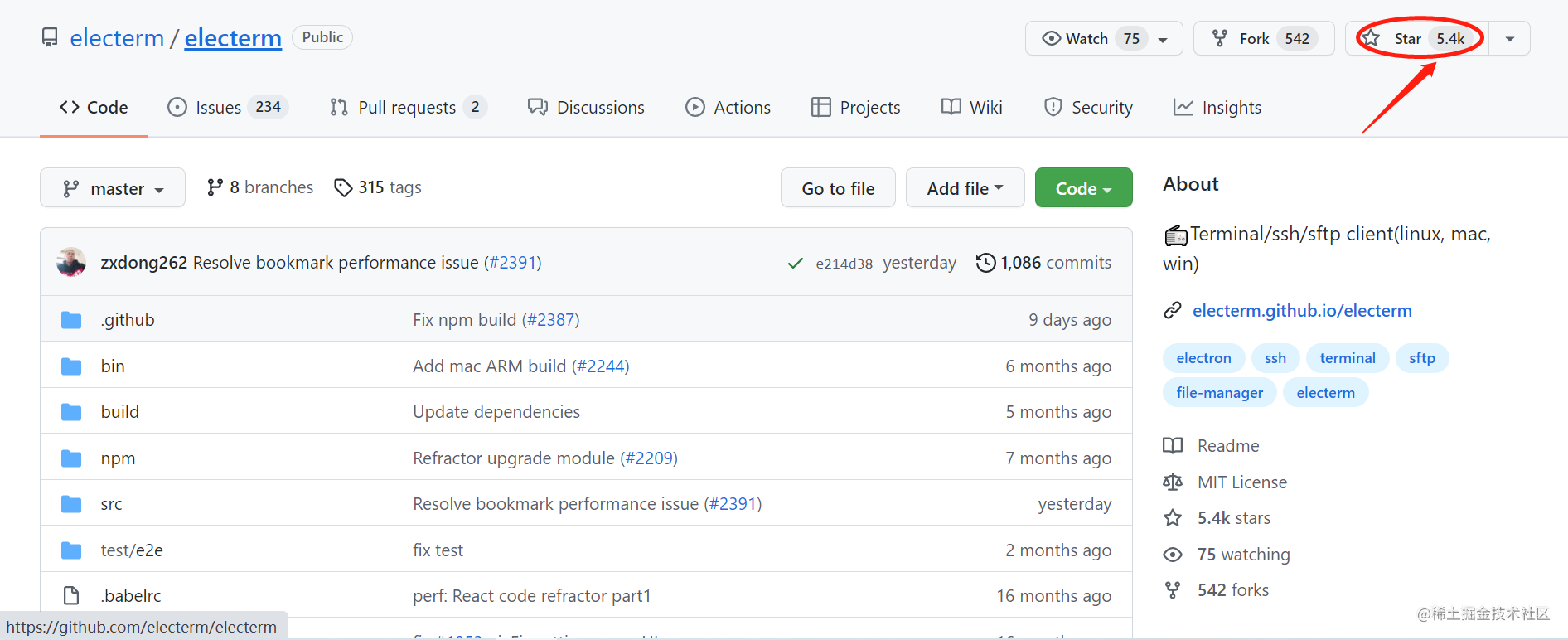Open the star lists dropdown arrow
The width and height of the screenshot is (1568, 640).
click(1510, 39)
